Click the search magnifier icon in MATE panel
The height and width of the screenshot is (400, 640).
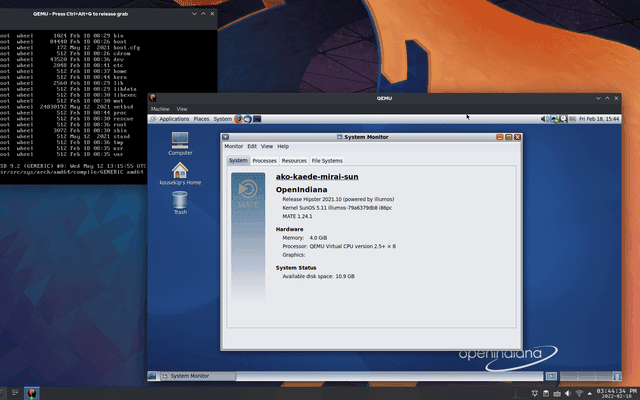[563, 119]
